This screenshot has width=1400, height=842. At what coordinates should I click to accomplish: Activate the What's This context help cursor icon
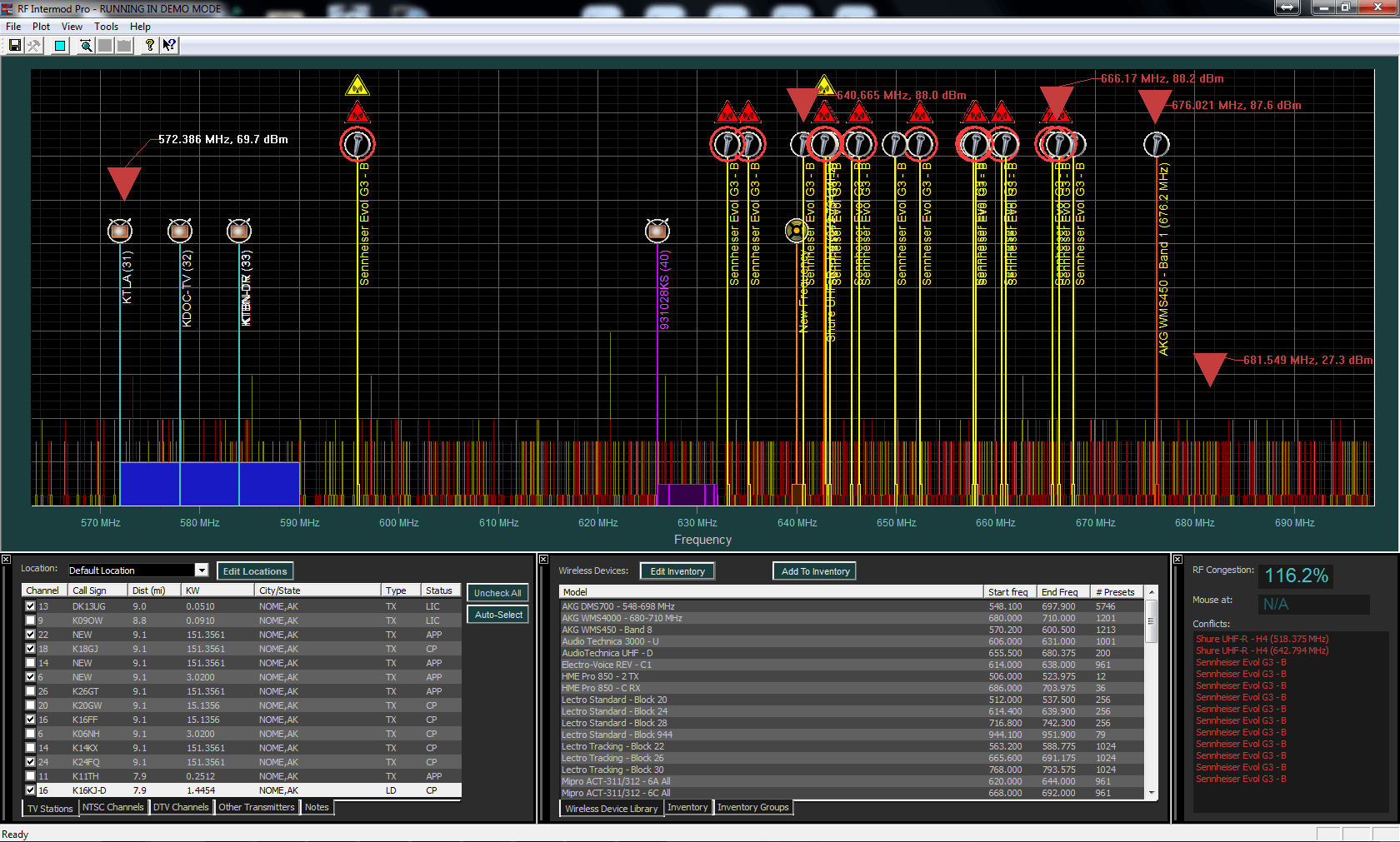(169, 46)
